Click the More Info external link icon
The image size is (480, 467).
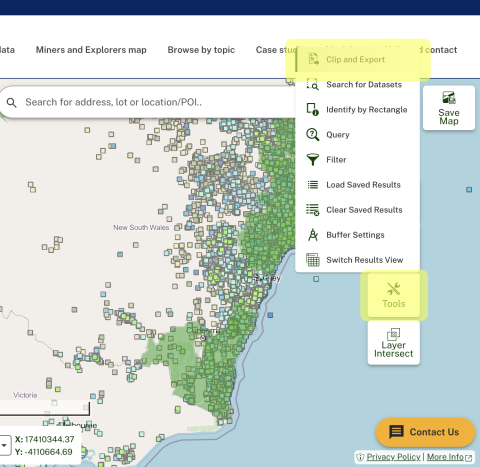[x=468, y=458]
